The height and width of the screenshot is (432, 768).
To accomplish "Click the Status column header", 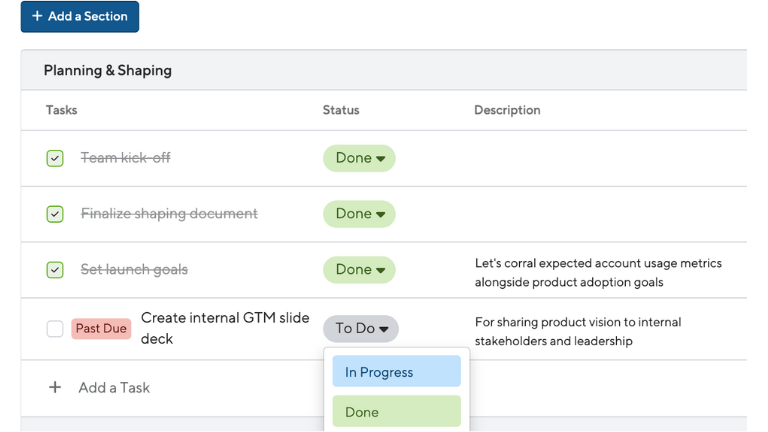I will (341, 110).
